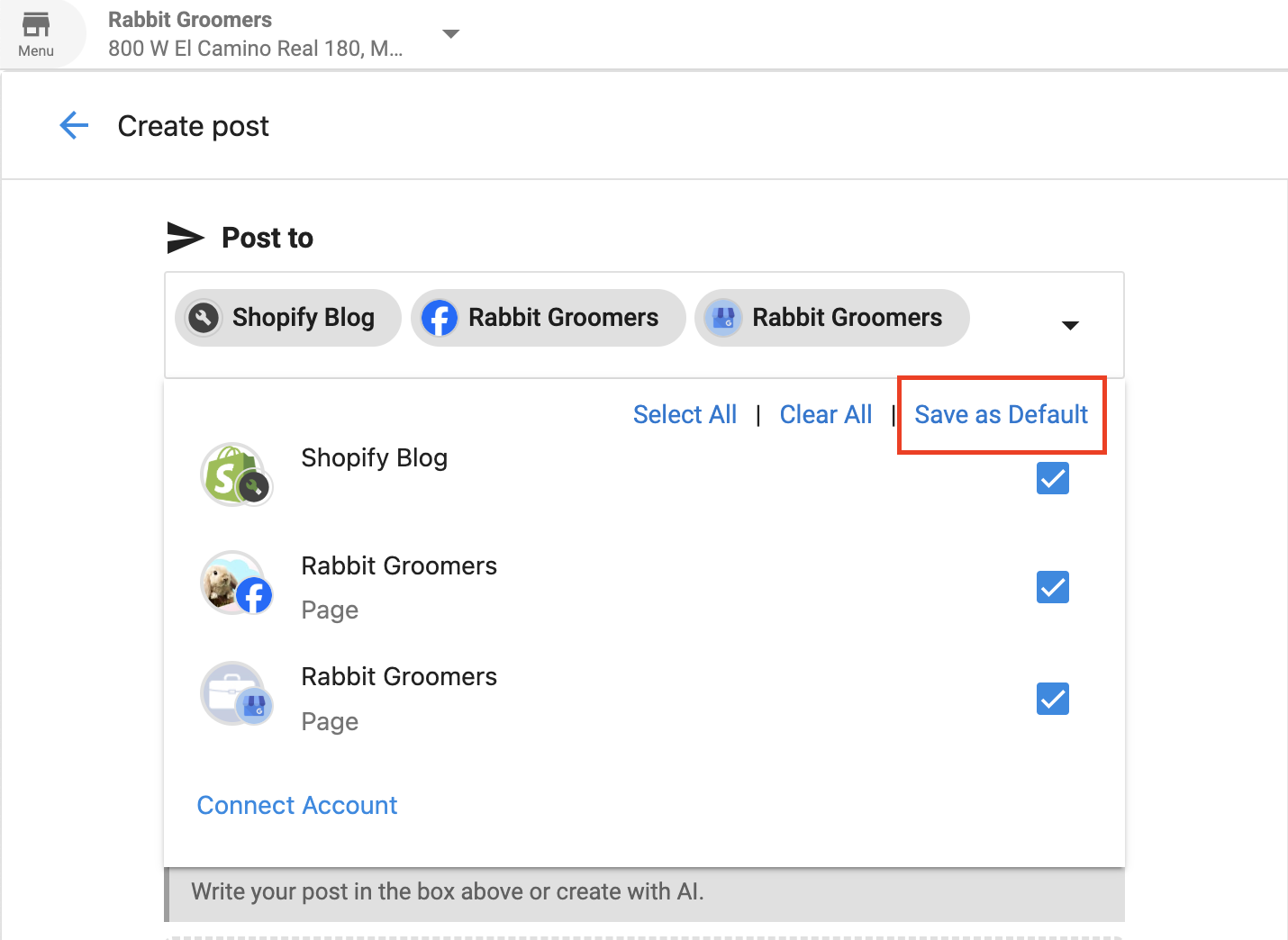Click the Google Business briefcase avatar in the list
This screenshot has width=1288, height=940.
pyautogui.click(x=236, y=694)
